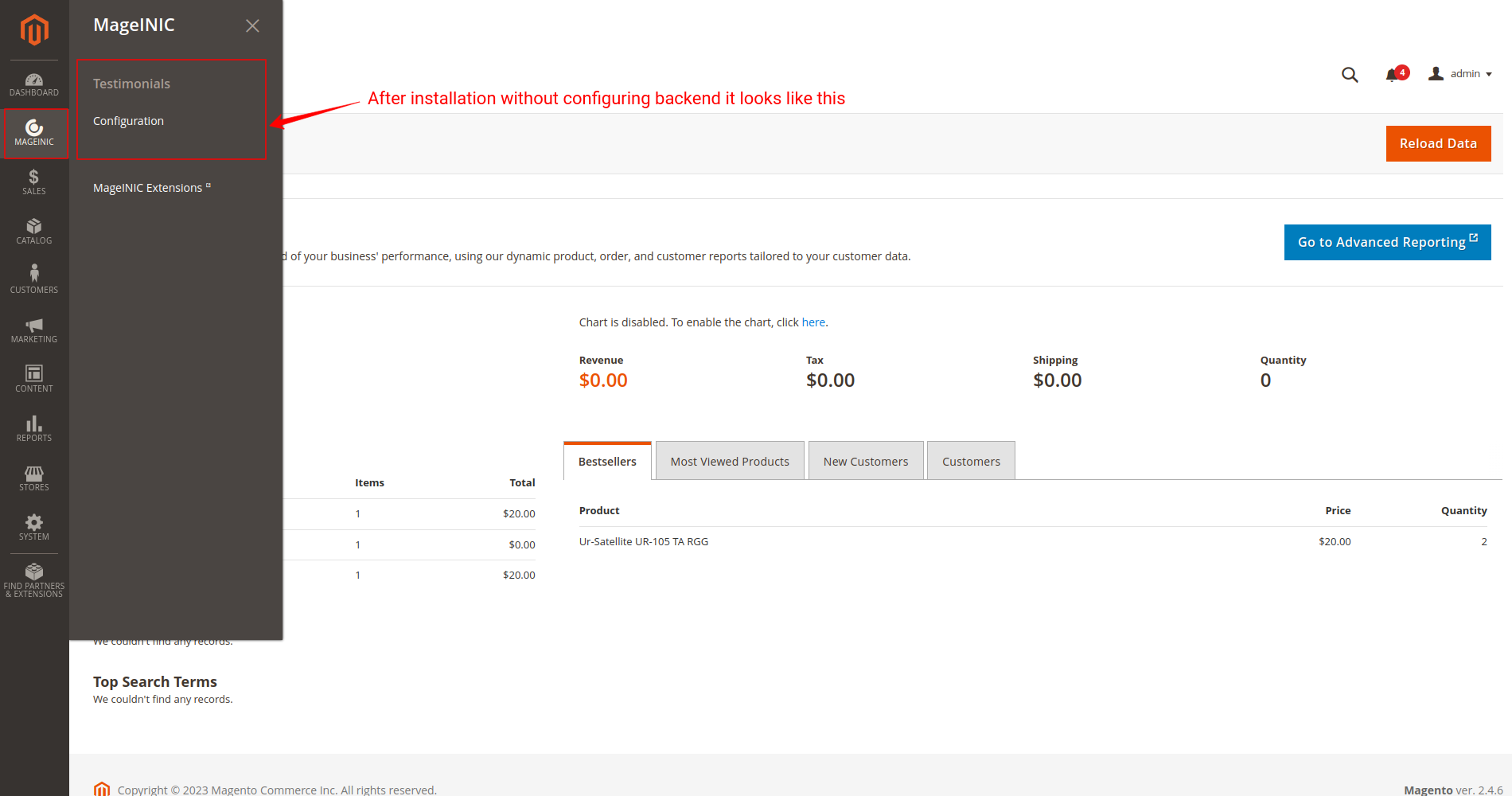1512x796 pixels.
Task: Click the search magnifier icon
Action: [x=1350, y=75]
